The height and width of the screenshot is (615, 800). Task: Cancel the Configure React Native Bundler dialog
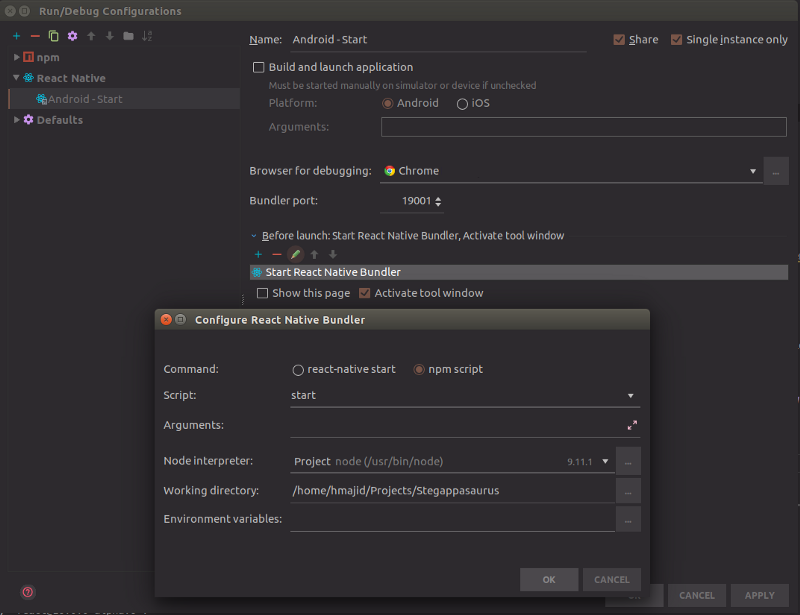(612, 580)
